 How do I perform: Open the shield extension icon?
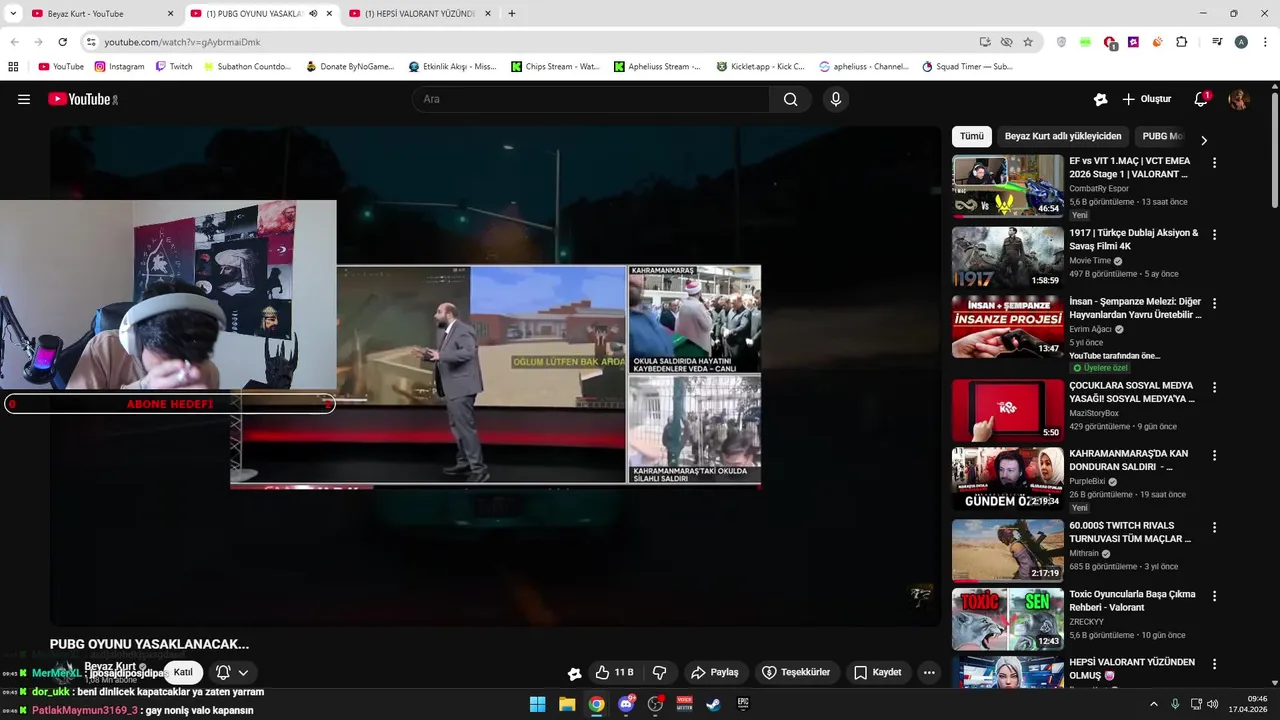click(1061, 42)
